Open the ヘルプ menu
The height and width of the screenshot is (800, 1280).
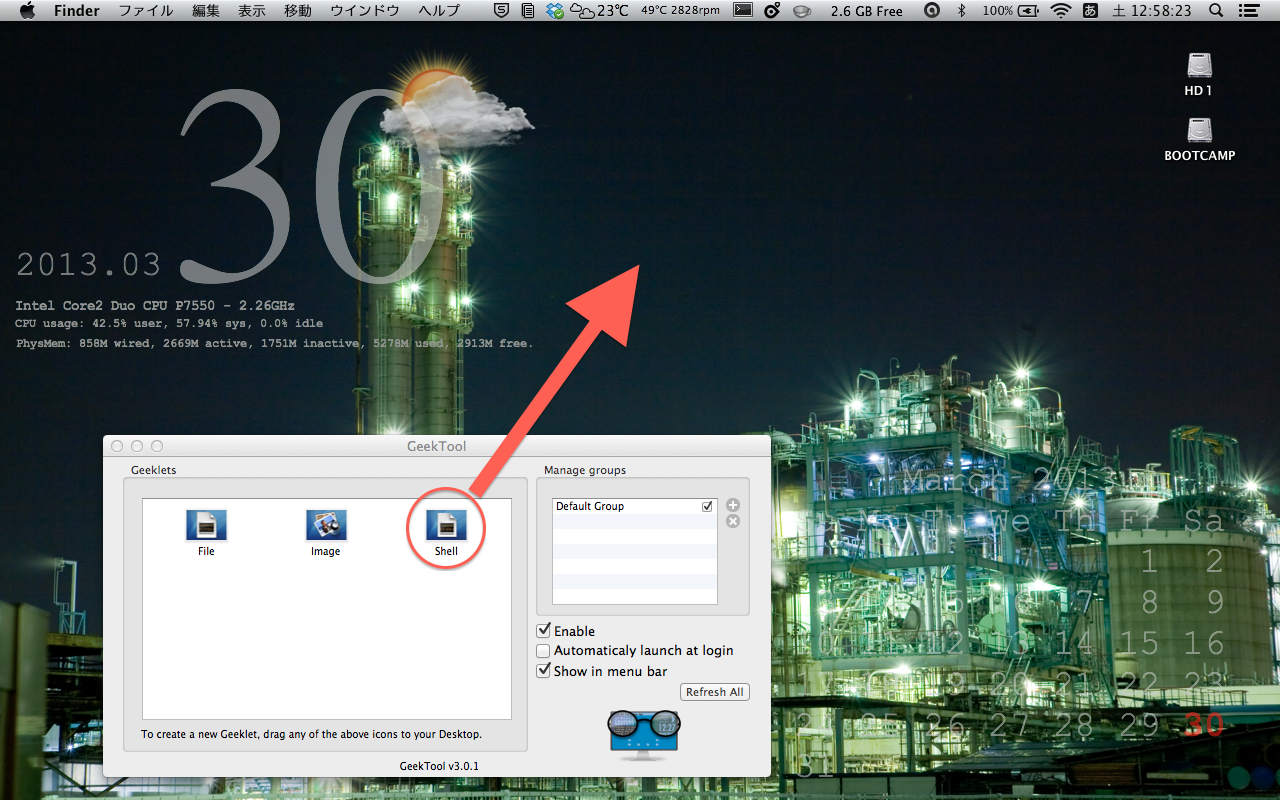(439, 11)
